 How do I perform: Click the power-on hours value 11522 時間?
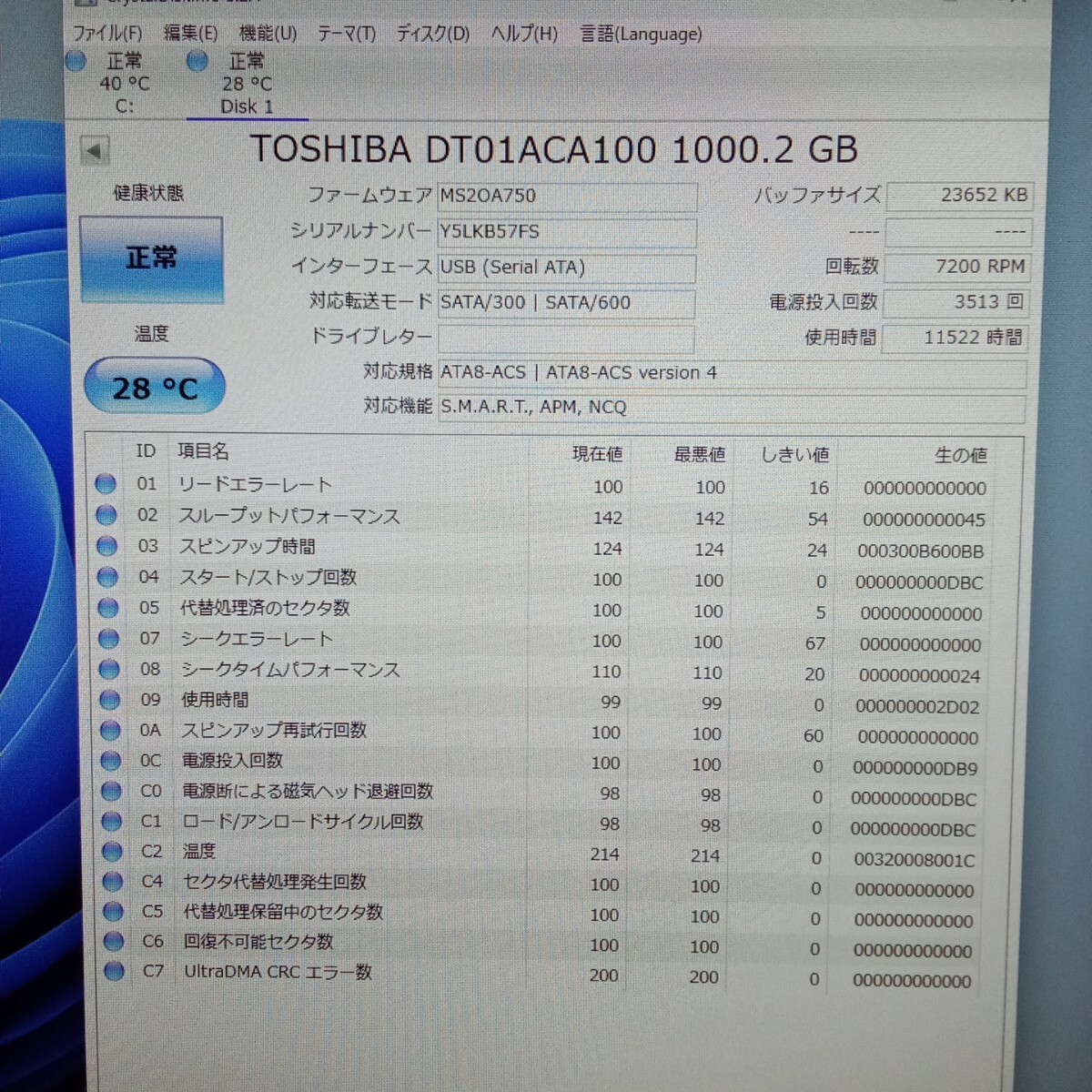(x=955, y=338)
